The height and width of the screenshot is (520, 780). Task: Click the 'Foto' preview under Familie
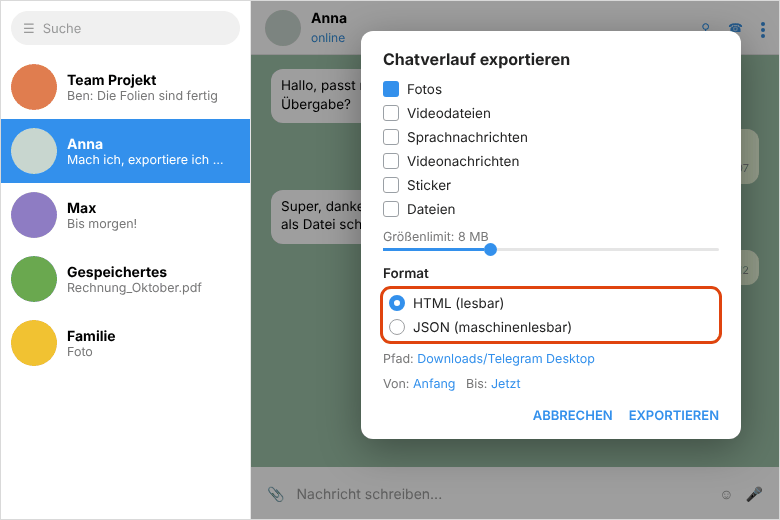80,351
